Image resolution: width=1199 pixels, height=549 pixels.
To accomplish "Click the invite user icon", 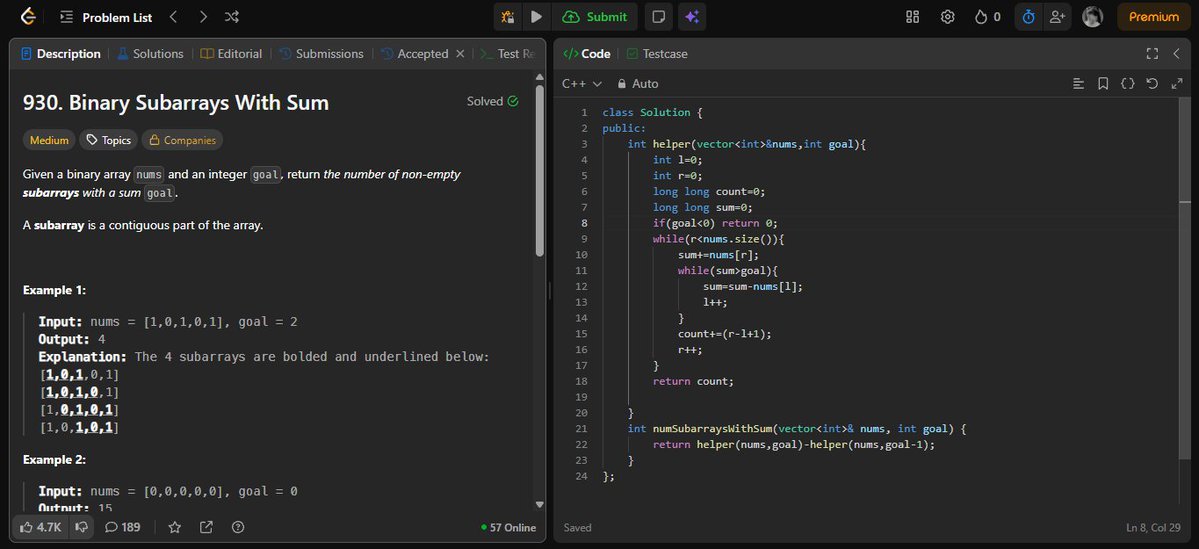I will tap(1057, 17).
